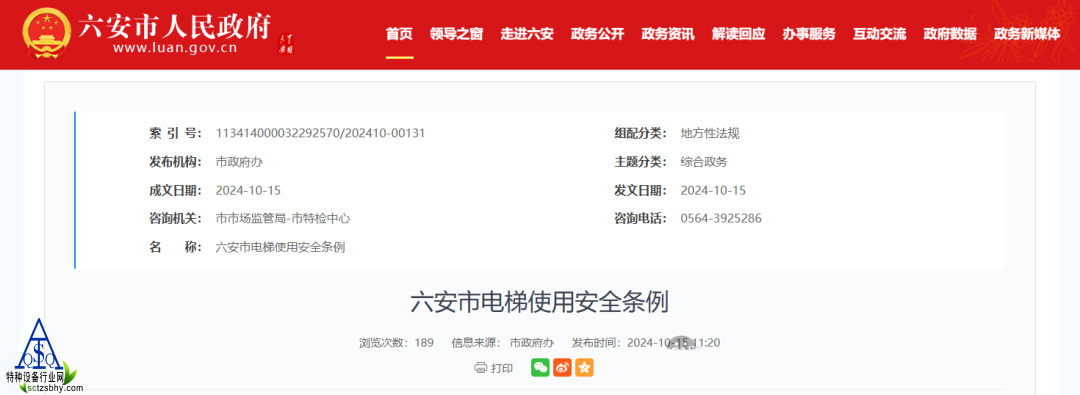Image resolution: width=1080 pixels, height=395 pixels.
Task: Click the WeChat share icon
Action: 540,367
